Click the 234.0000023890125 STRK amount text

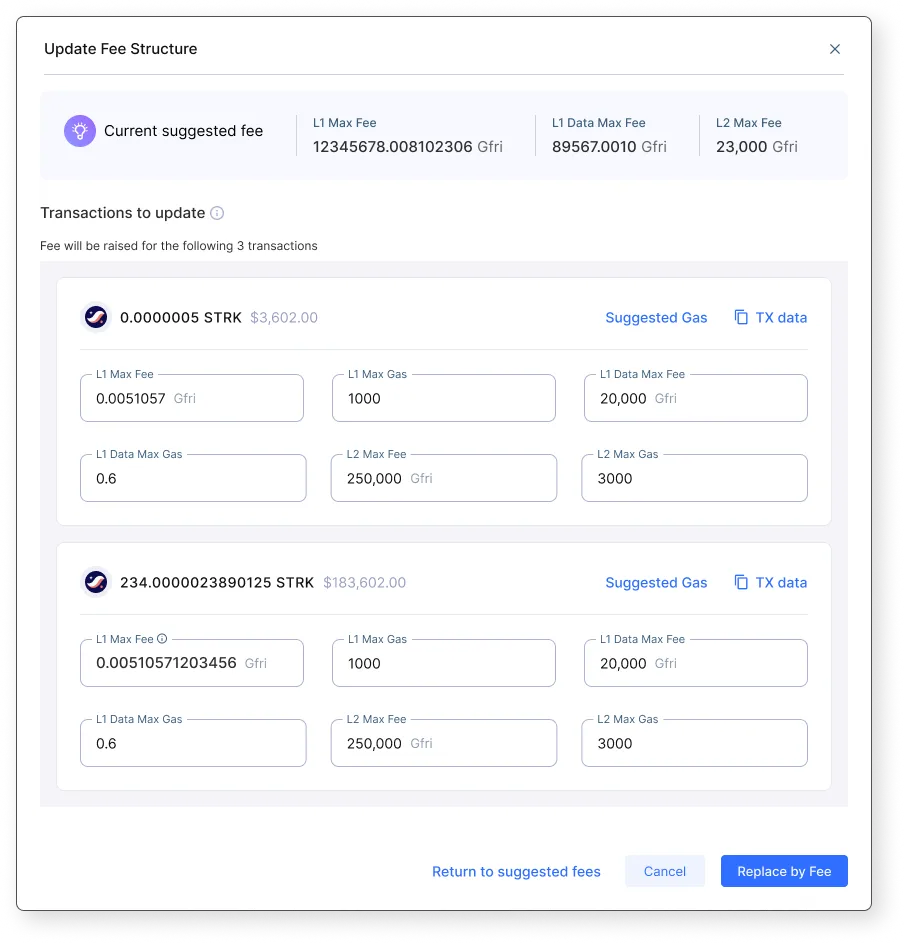click(x=217, y=582)
